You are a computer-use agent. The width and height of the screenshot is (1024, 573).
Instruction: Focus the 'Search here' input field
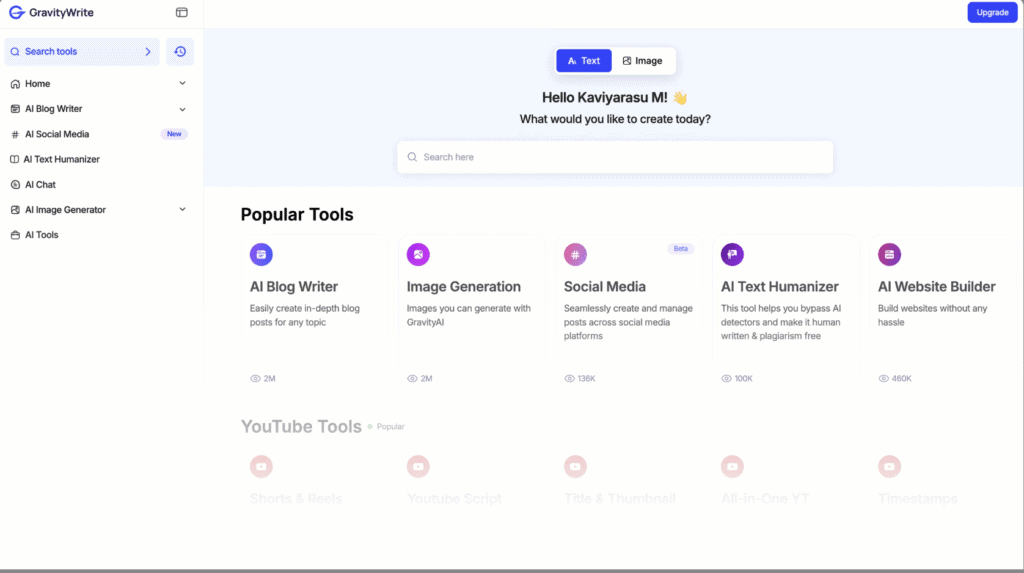tap(615, 157)
